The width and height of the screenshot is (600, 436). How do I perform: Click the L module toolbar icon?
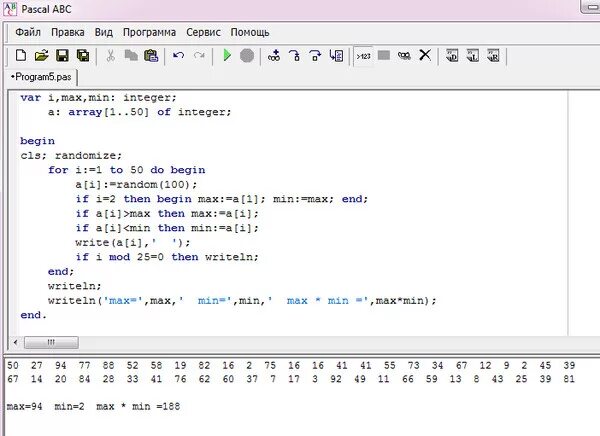tap(473, 56)
